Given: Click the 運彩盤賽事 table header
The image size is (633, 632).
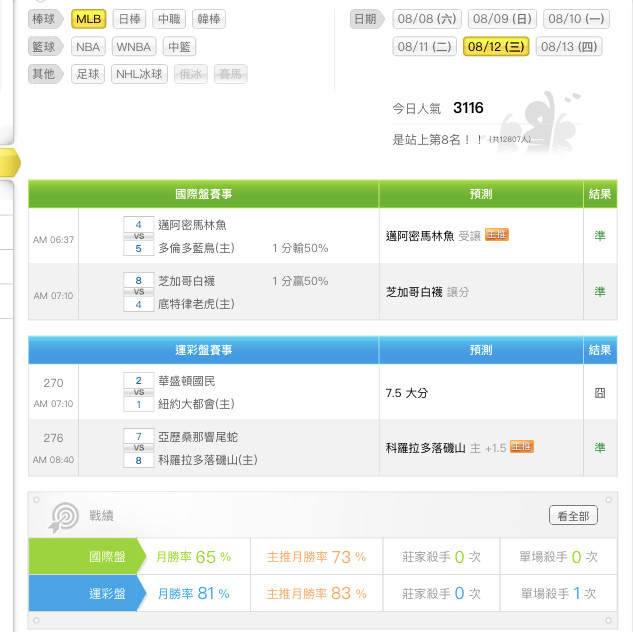Looking at the screenshot, I should (203, 350).
